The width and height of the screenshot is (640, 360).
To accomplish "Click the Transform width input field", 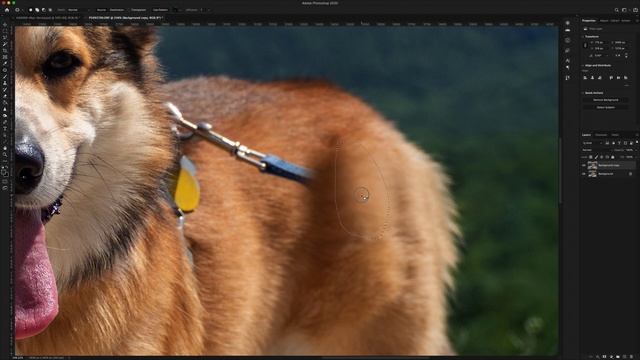I will click(598, 42).
